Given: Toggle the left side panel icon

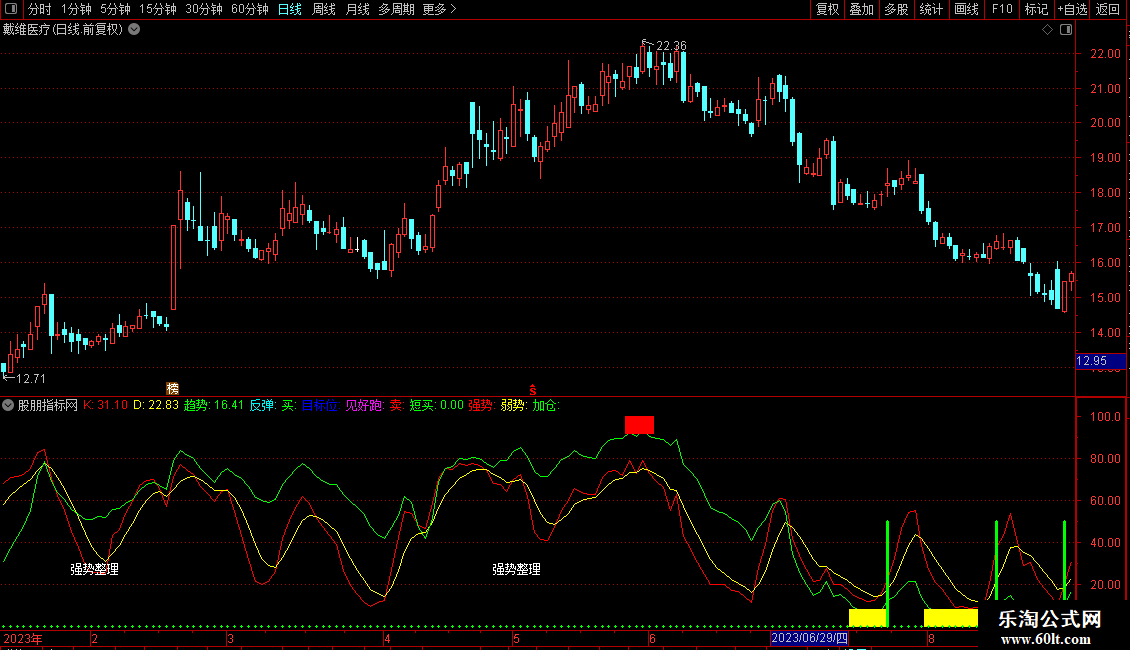Looking at the screenshot, I should [11, 9].
